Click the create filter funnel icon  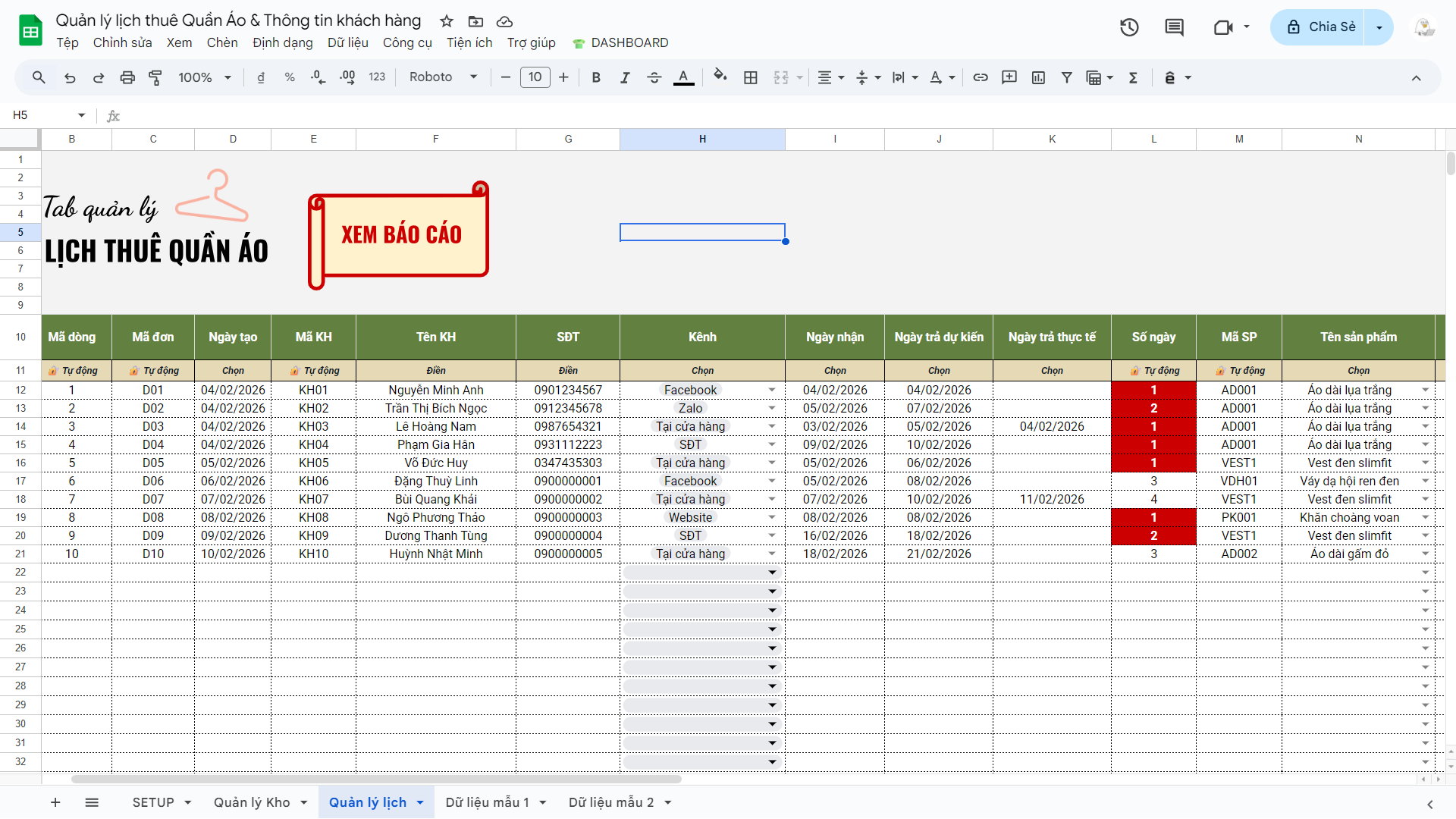(x=1066, y=77)
